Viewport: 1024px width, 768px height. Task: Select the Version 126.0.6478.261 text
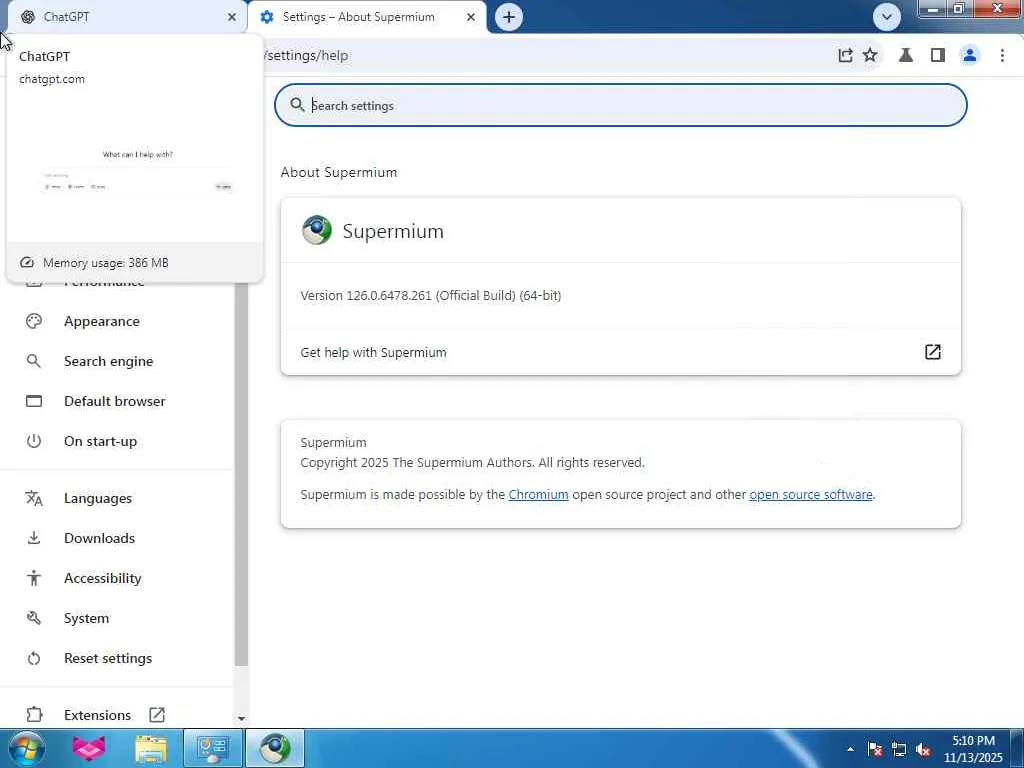pos(430,295)
